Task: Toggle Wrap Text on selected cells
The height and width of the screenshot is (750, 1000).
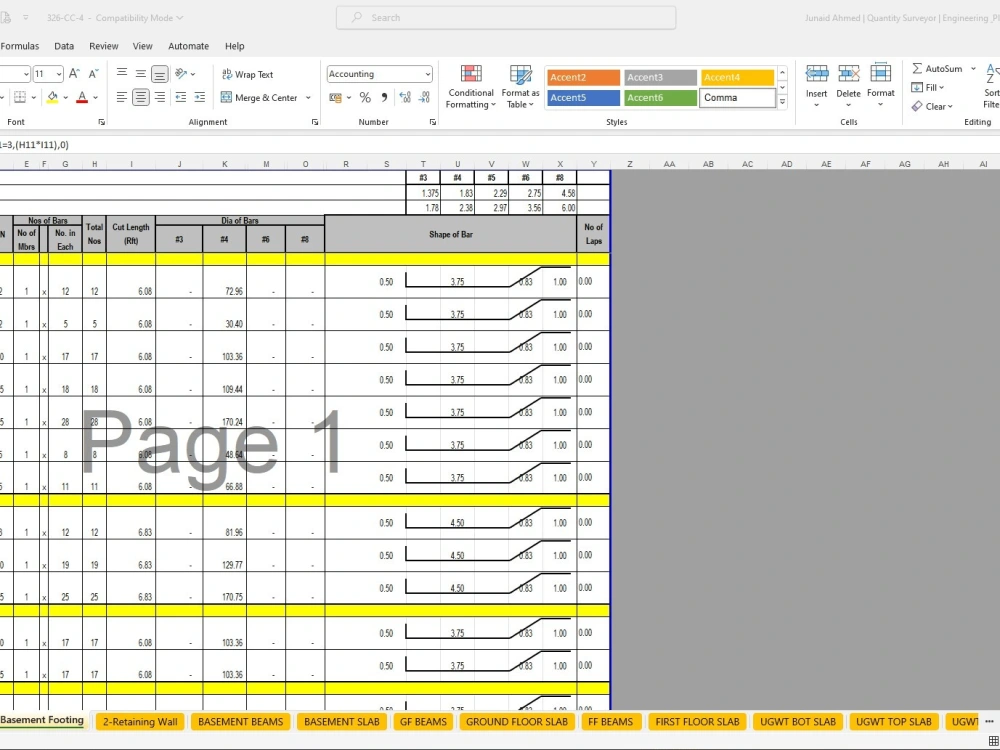Action: tap(246, 74)
